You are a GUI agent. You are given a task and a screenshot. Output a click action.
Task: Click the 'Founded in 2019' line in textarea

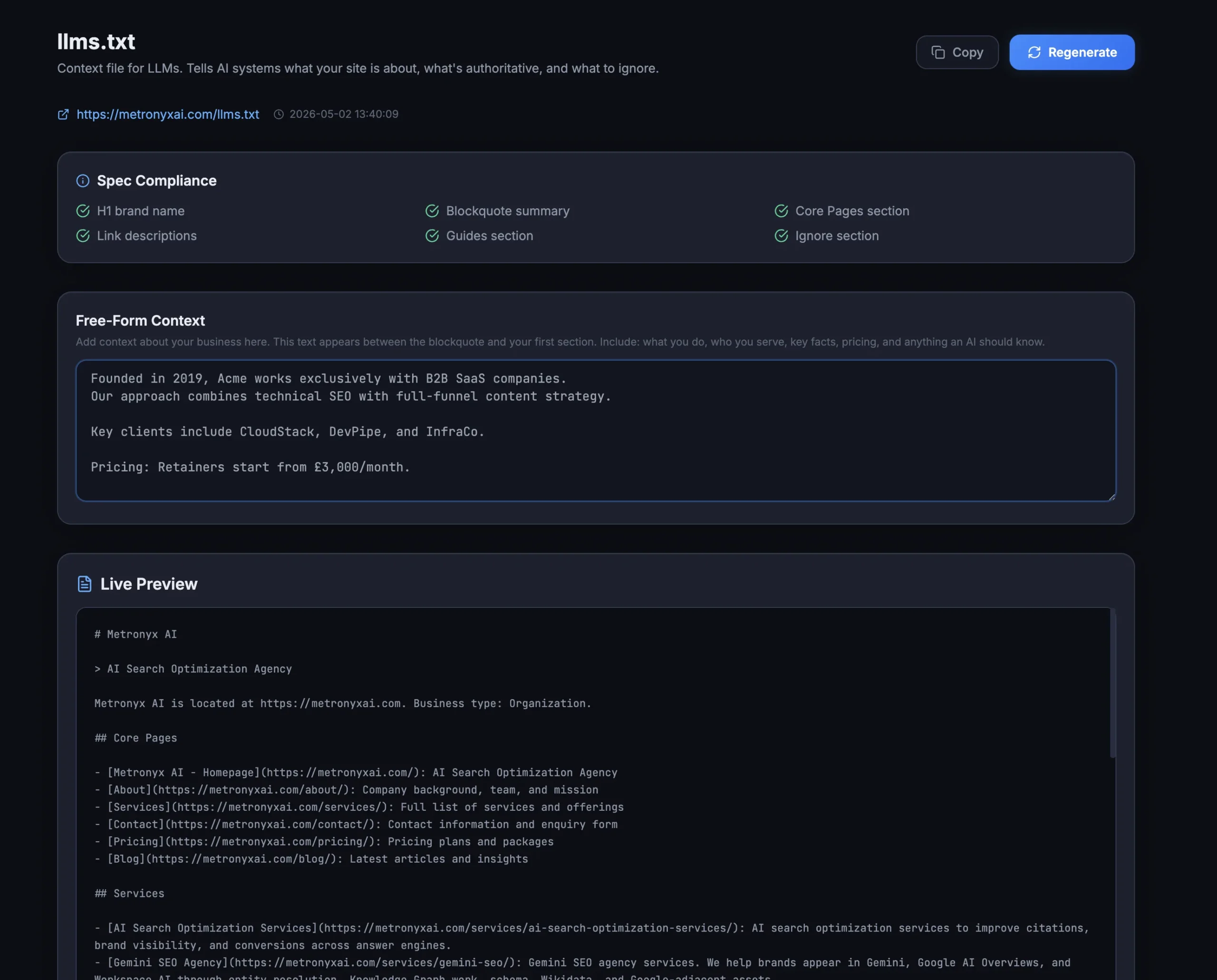(x=328, y=378)
